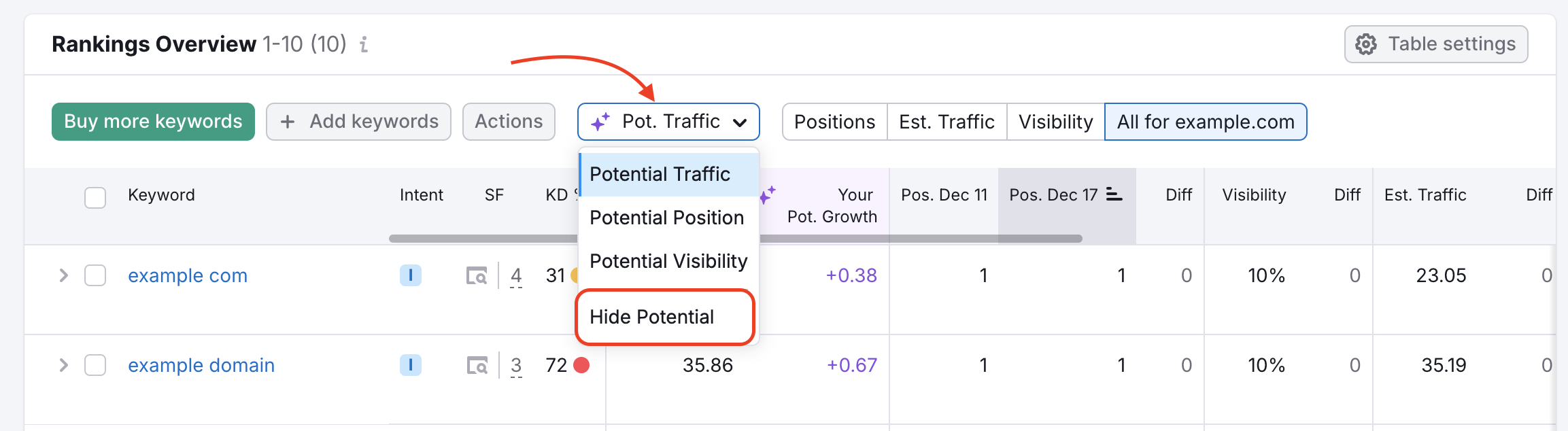Check the checkbox for the example com row
1568x431 pixels.
(x=95, y=276)
